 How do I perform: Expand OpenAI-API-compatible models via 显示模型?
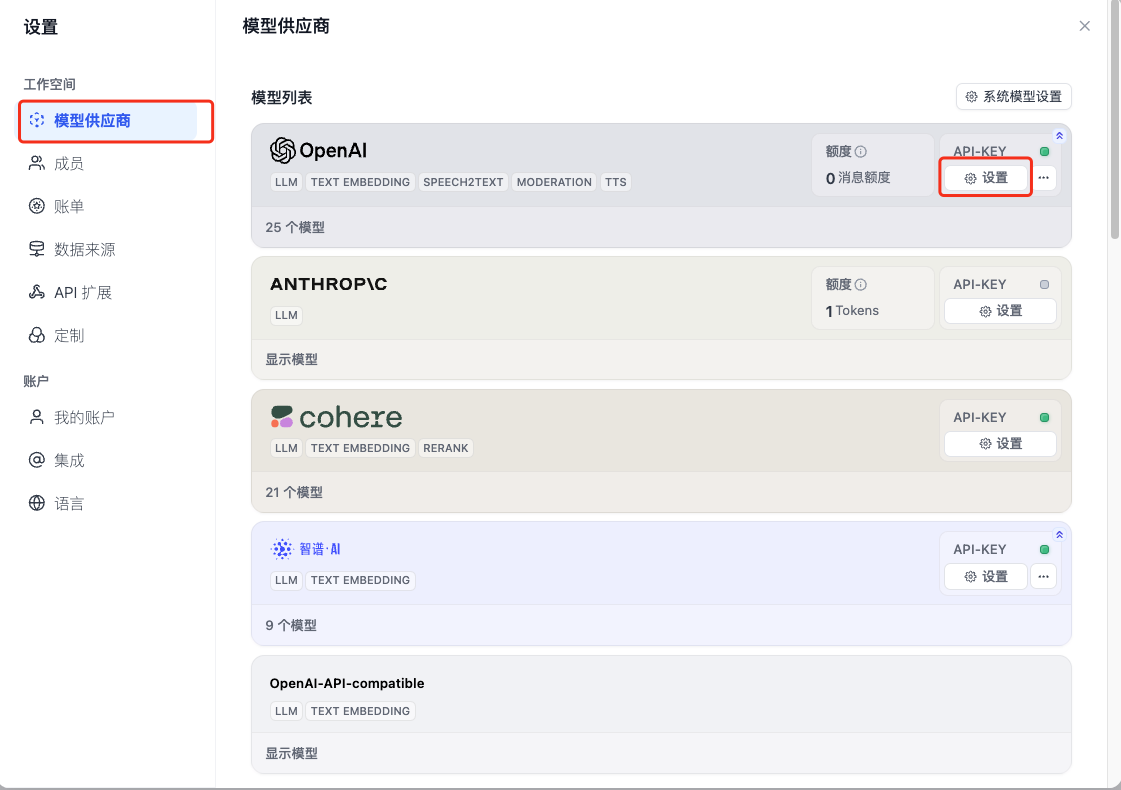click(291, 753)
